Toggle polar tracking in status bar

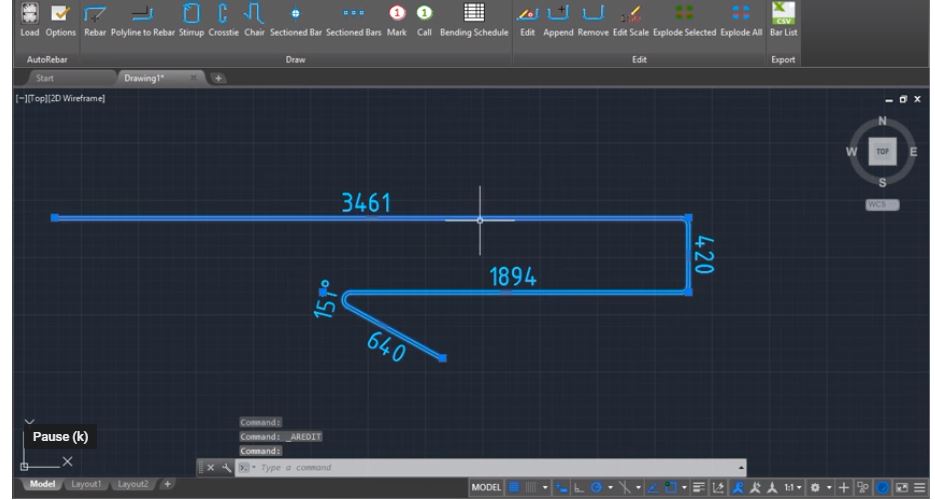(x=596, y=487)
